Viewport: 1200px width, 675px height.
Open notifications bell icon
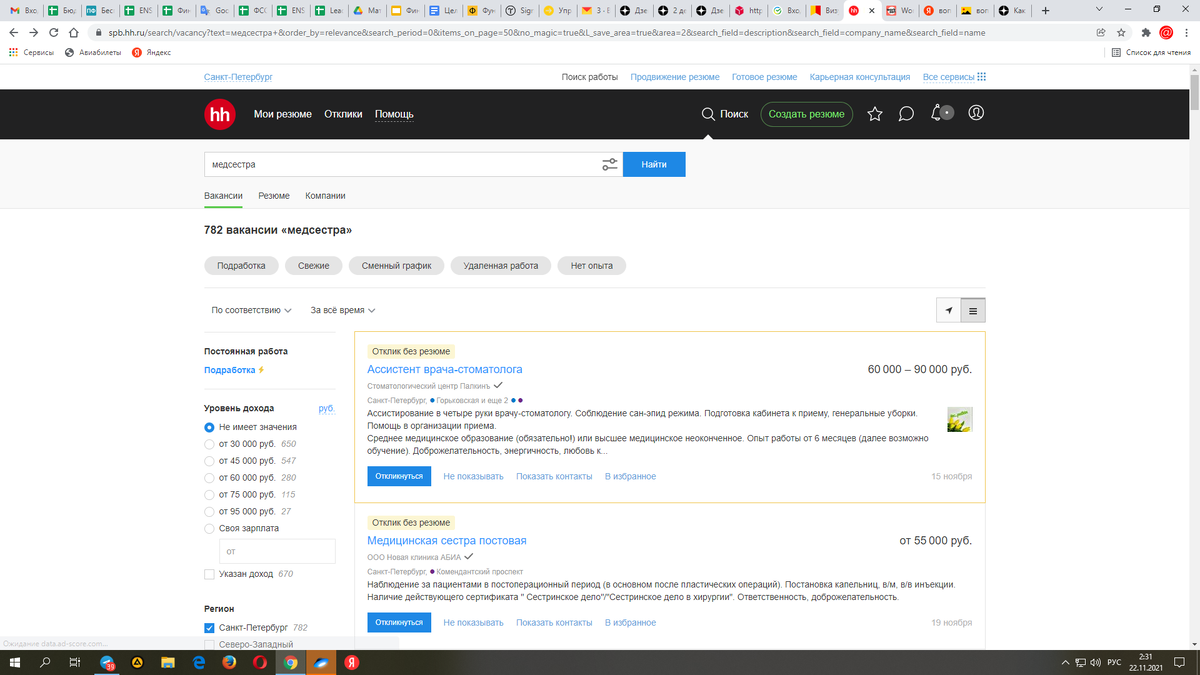point(937,113)
